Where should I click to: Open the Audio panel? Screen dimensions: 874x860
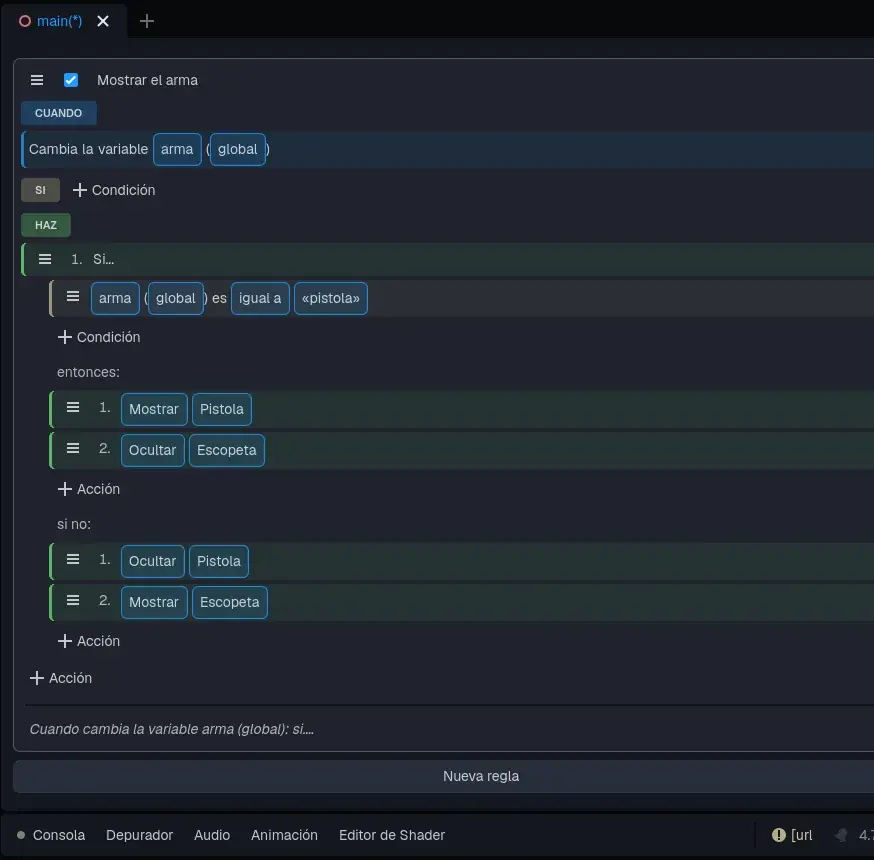click(212, 835)
